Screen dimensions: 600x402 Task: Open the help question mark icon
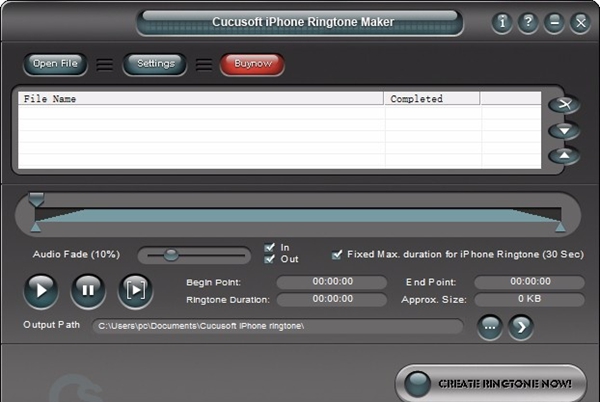point(528,23)
